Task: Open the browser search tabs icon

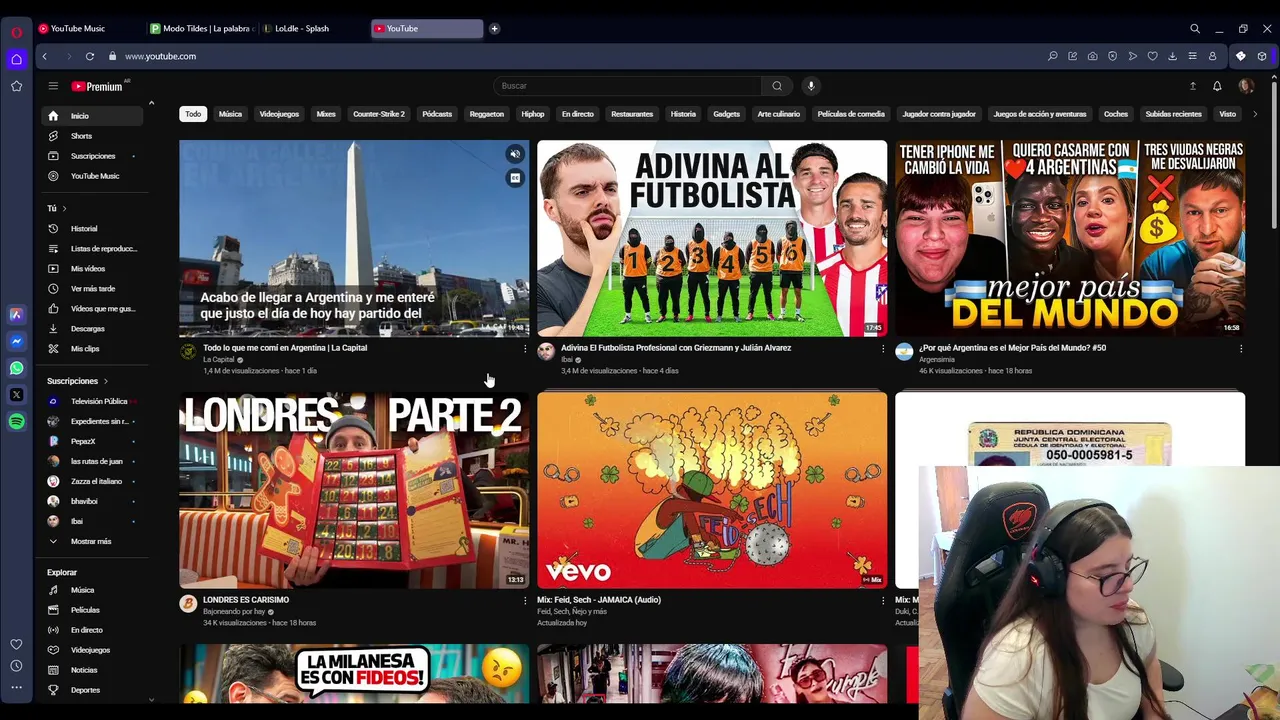Action: 1194,29
